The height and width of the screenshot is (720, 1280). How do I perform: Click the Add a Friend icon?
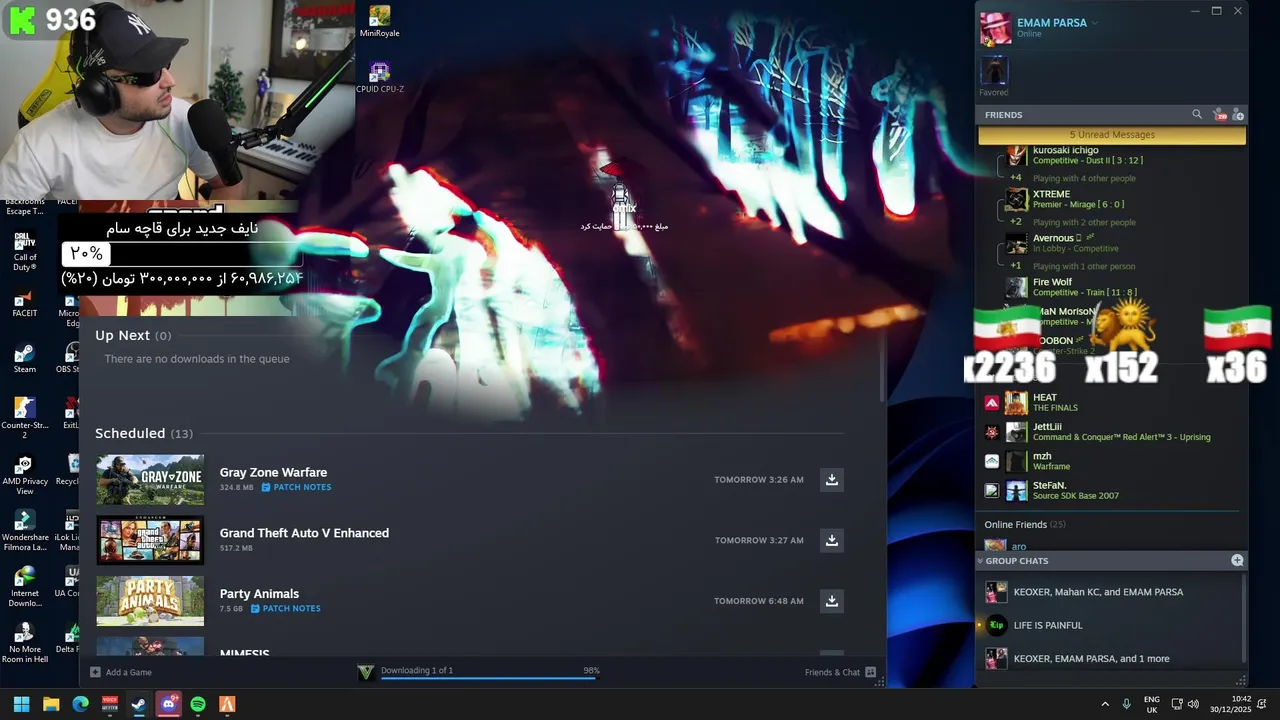(1238, 115)
